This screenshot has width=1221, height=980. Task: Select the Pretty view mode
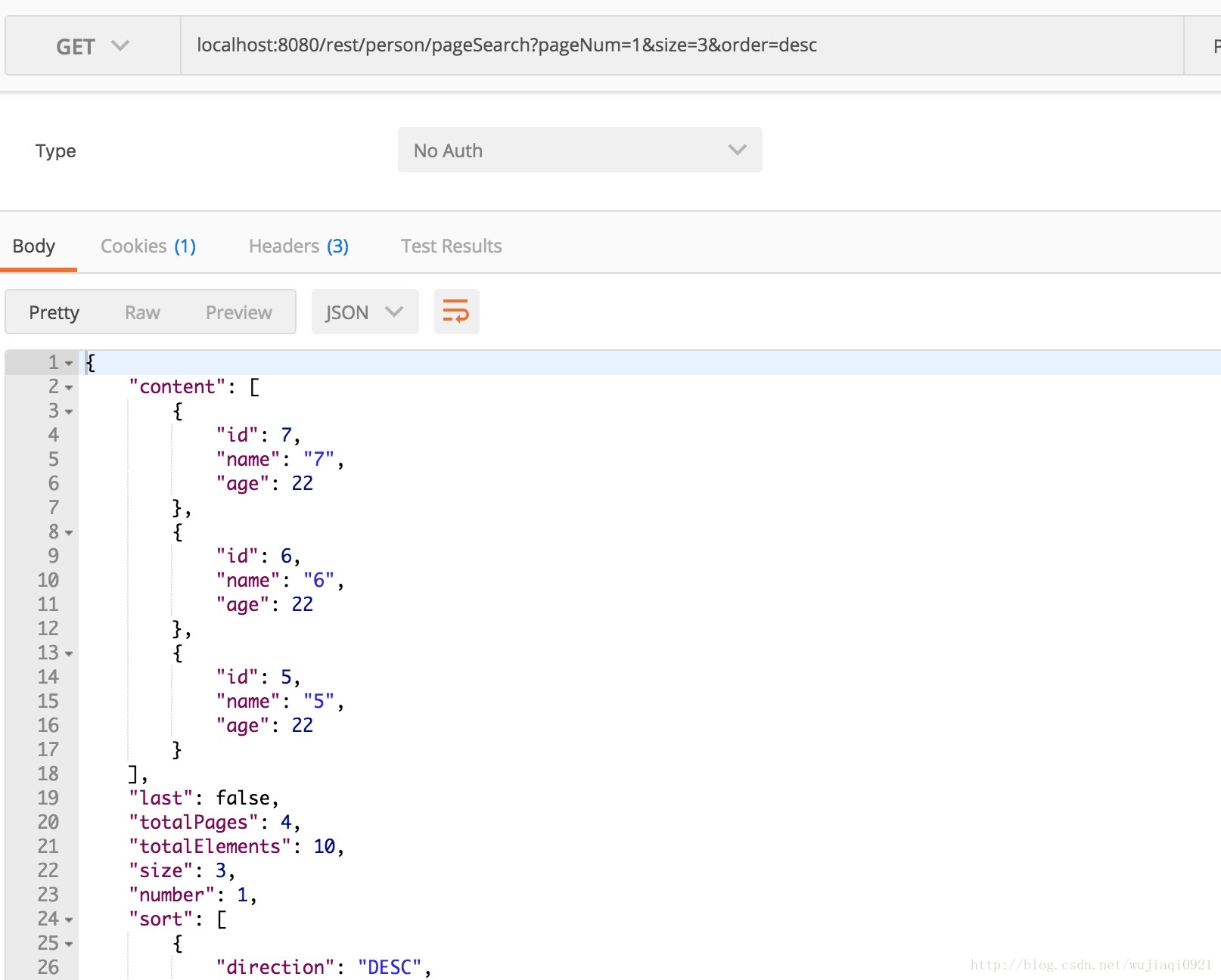tap(54, 312)
